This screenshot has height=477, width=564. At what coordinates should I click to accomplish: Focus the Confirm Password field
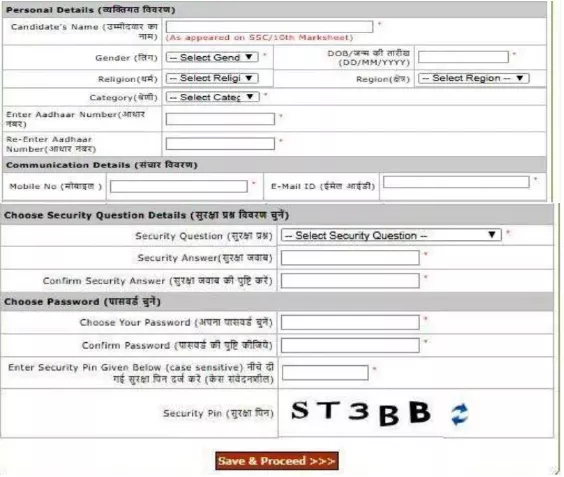(x=350, y=345)
